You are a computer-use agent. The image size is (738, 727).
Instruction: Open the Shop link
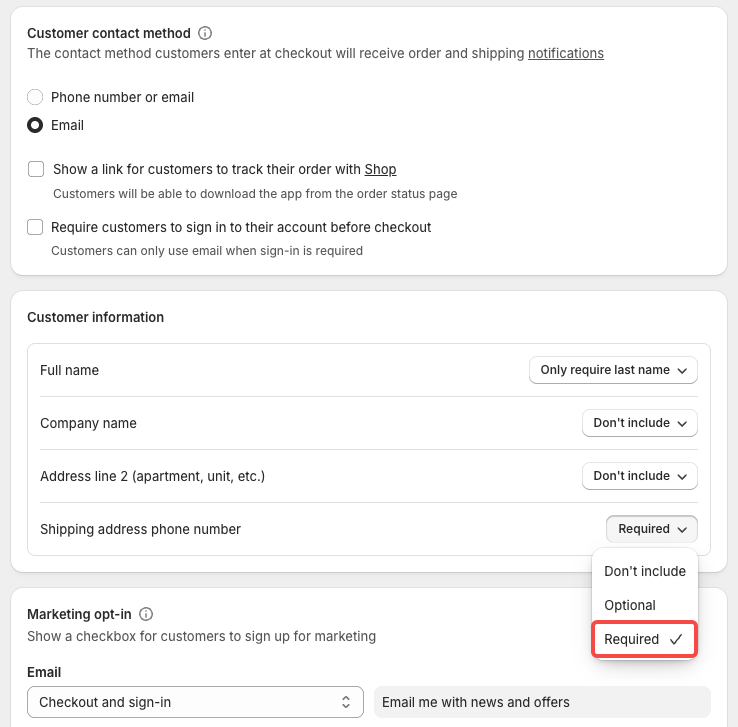click(x=380, y=169)
